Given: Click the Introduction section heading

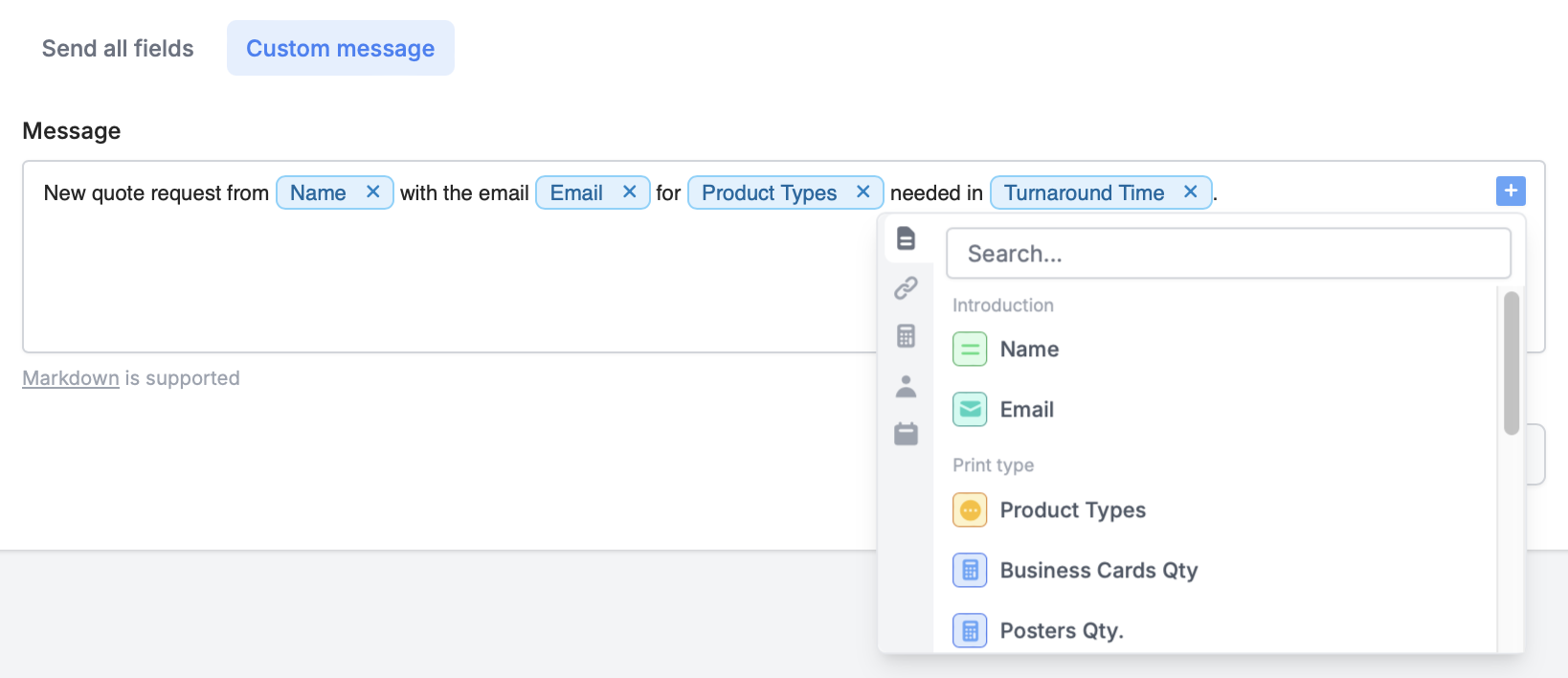Looking at the screenshot, I should click(1003, 305).
